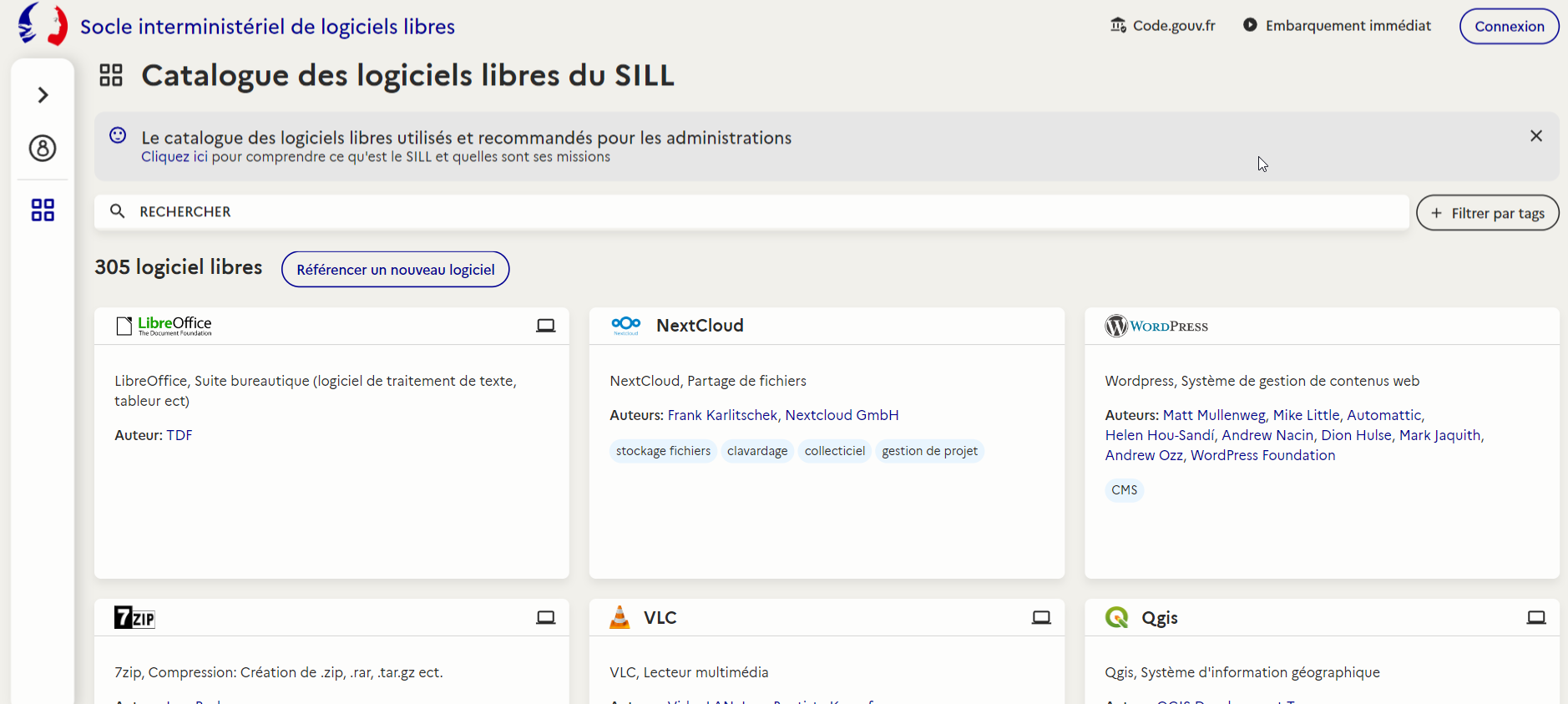Screen dimensions: 1568x704
Task: Click the laptop icon on LibreOffice card
Action: click(x=545, y=326)
